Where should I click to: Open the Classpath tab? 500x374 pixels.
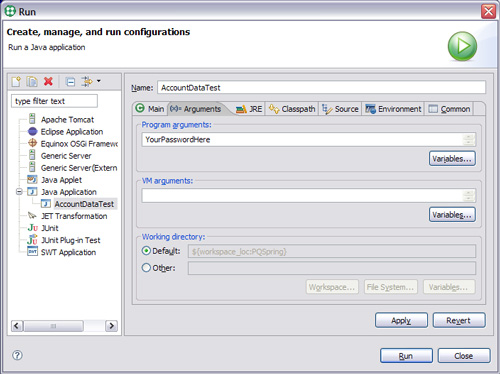pos(292,109)
